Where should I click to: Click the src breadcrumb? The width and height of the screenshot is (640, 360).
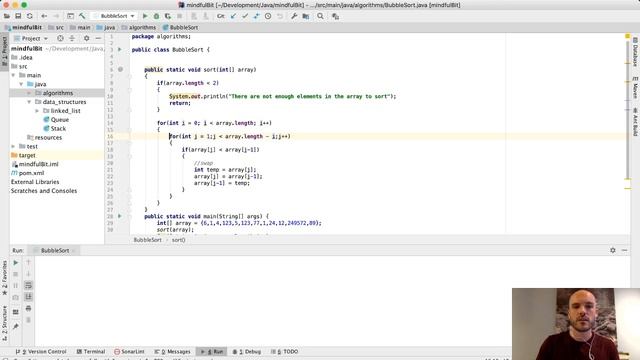(x=56, y=27)
